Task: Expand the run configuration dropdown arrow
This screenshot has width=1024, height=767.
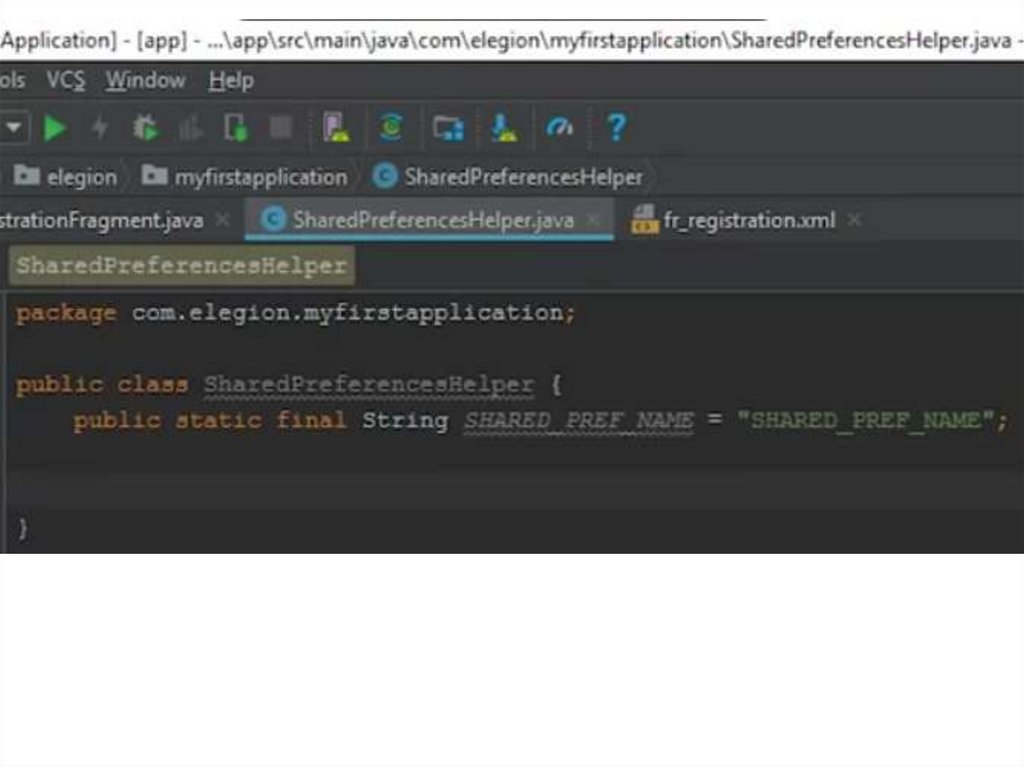Action: pyautogui.click(x=13, y=128)
